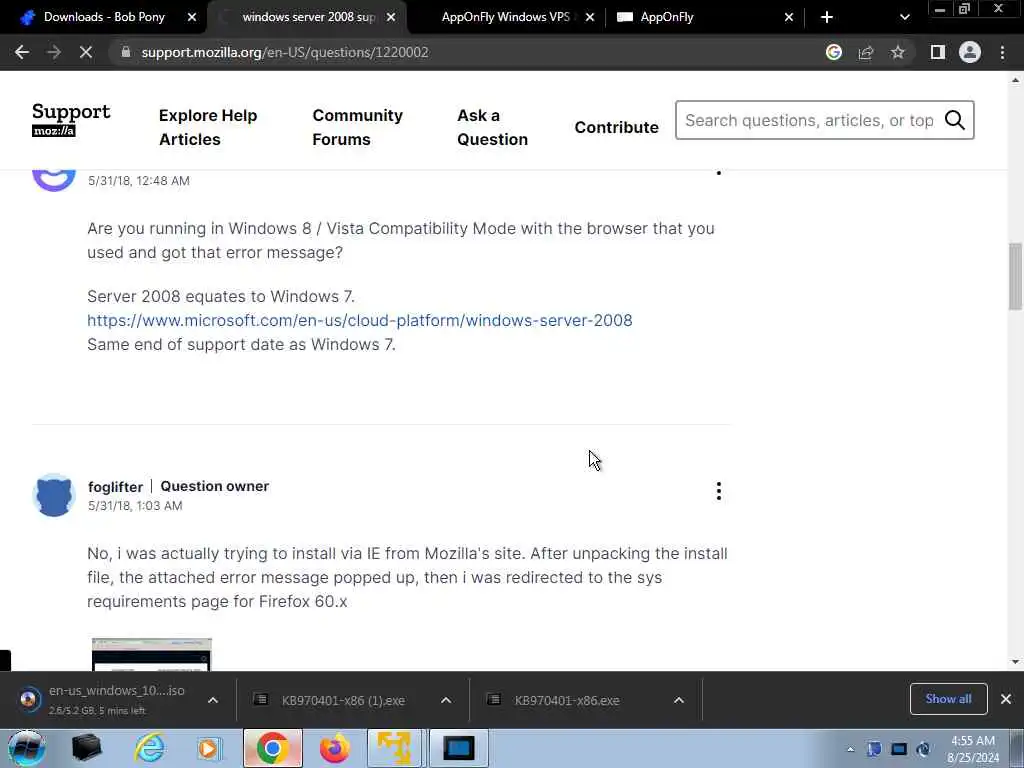
Task: Click the forward navigation arrow
Action: 54,52
